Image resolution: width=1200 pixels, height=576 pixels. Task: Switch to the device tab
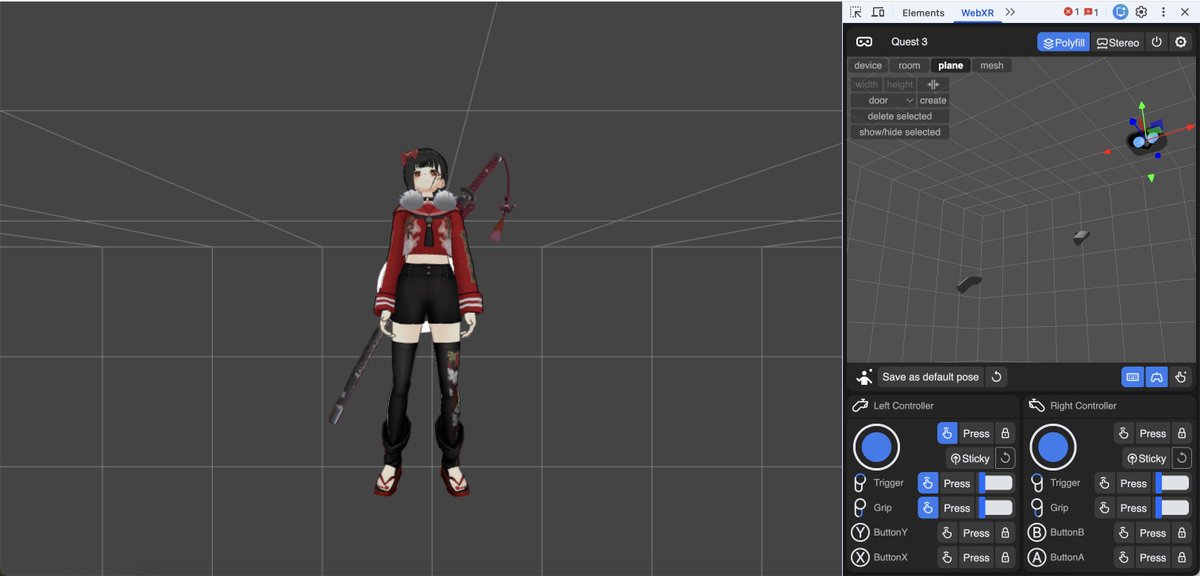[868, 65]
